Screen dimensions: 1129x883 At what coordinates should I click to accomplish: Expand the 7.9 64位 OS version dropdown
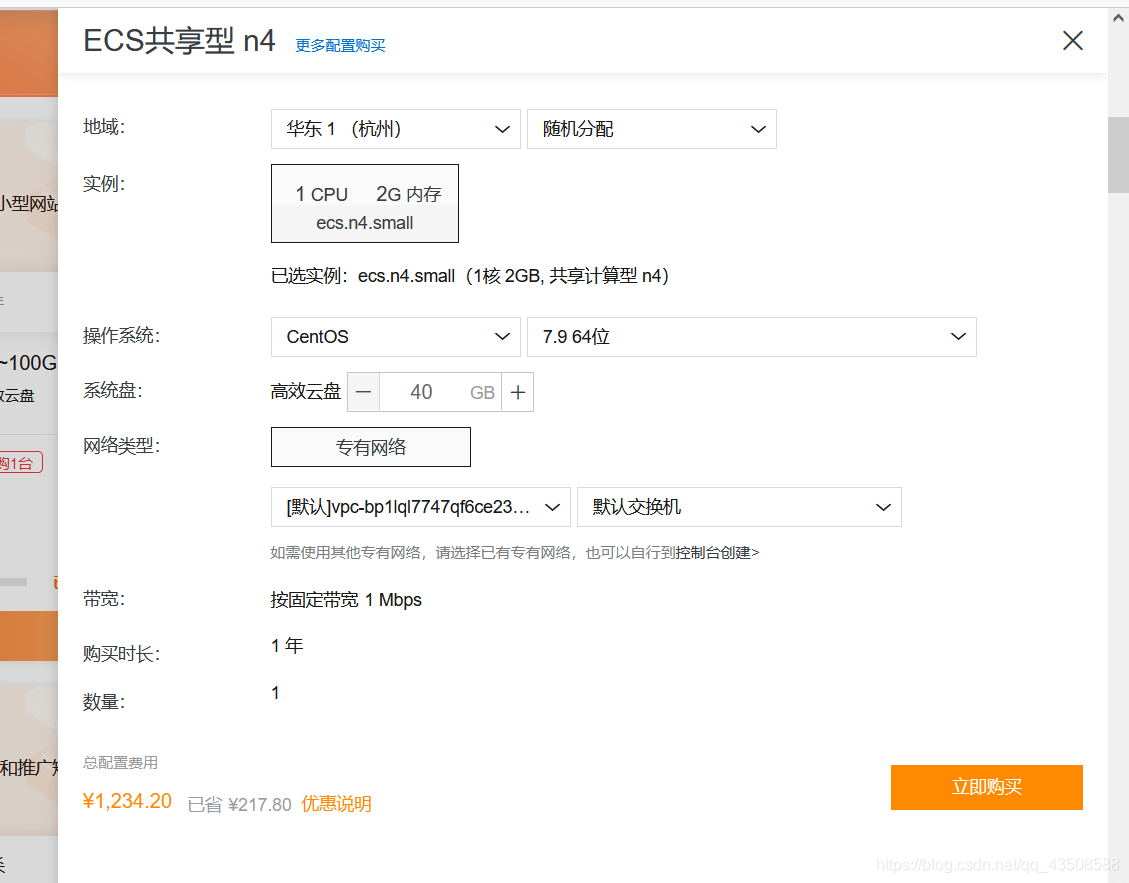coord(752,337)
